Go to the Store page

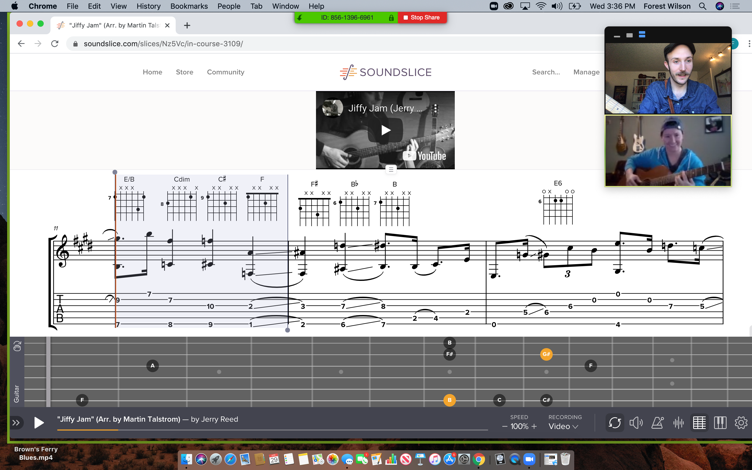(x=184, y=72)
